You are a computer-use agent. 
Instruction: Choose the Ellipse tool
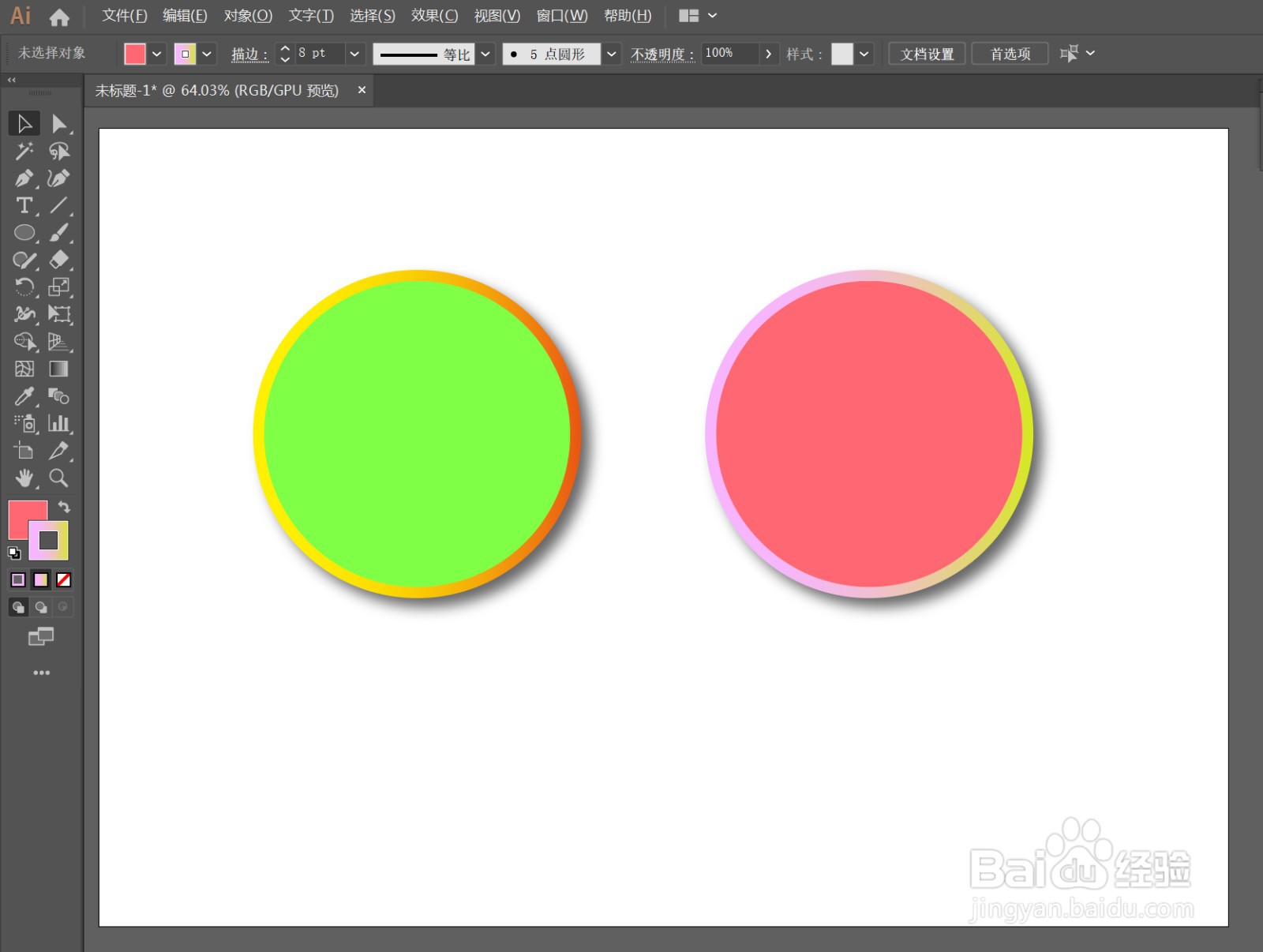[x=24, y=233]
